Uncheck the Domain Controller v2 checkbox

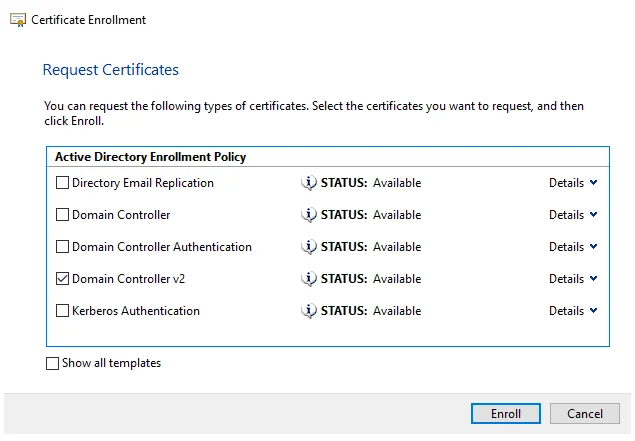[63, 279]
